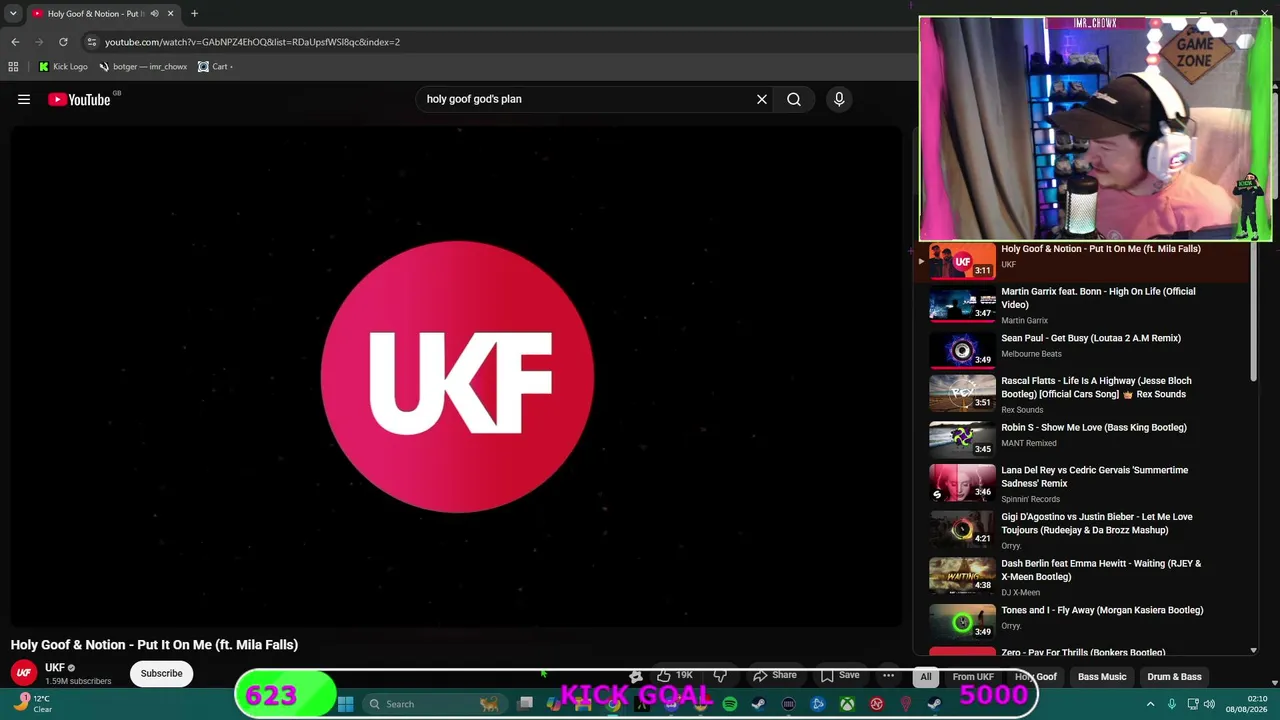Reload the YouTube page

63,42
